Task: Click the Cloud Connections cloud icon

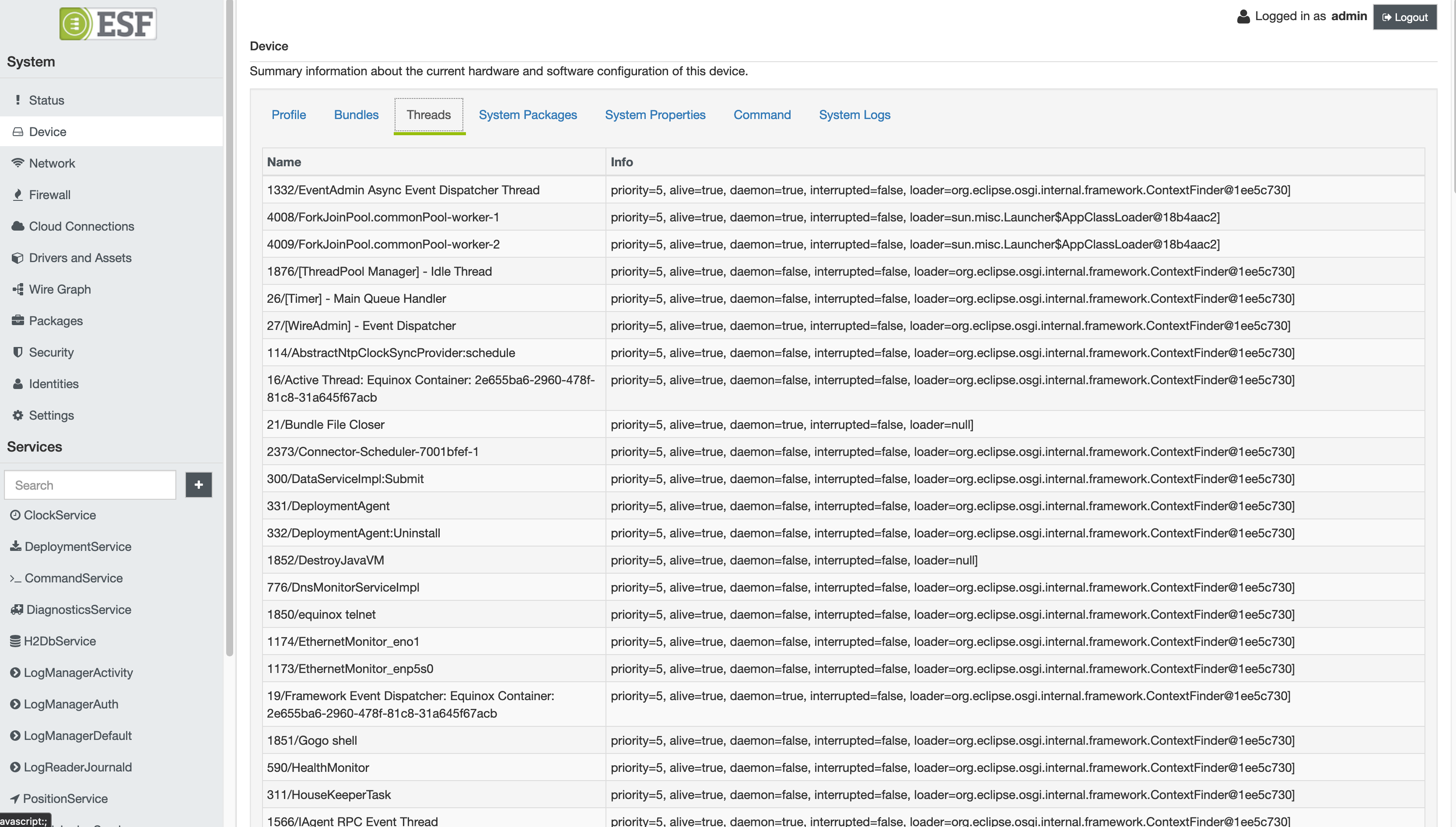Action: point(17,226)
